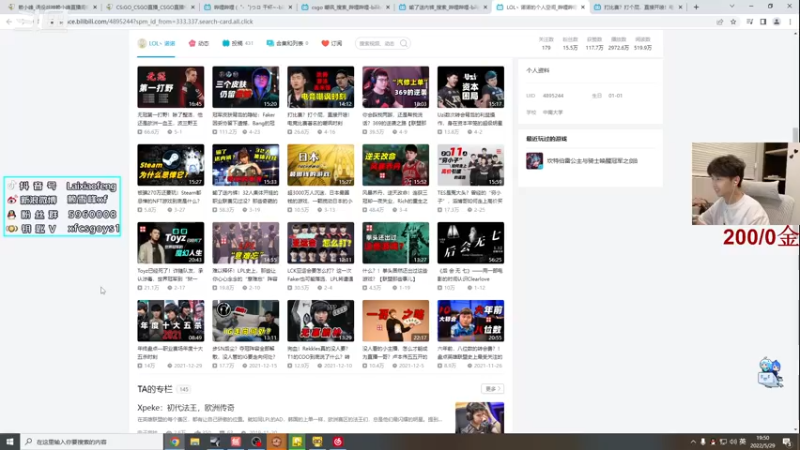The width and height of the screenshot is (800, 450).
Task: Switch to the '打比赛？打个屁' browser tab
Action: pos(639,7)
